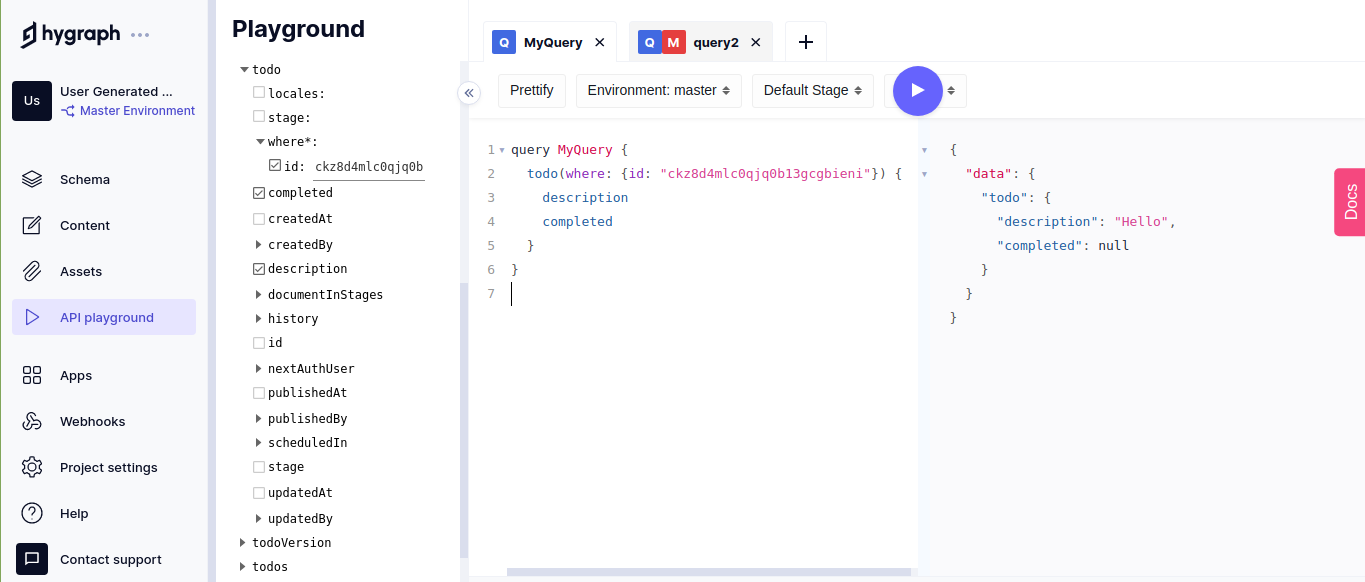Open Contact support chat icon
The width and height of the screenshot is (1365, 582).
32,559
